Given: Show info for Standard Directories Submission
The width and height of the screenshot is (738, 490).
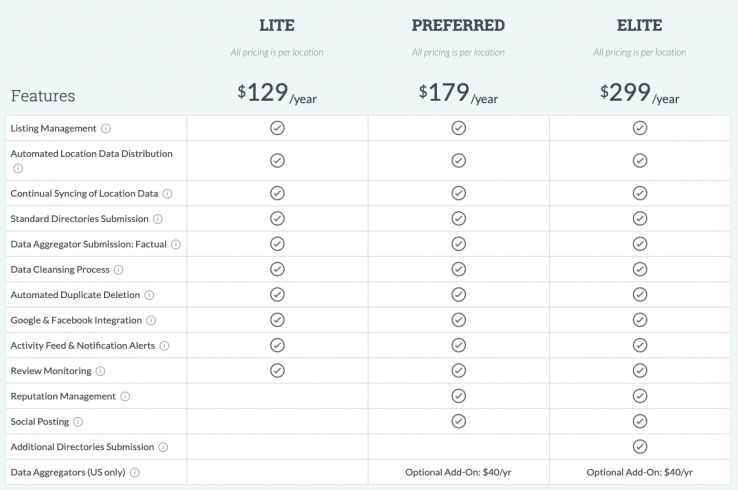Looking at the screenshot, I should [158, 219].
